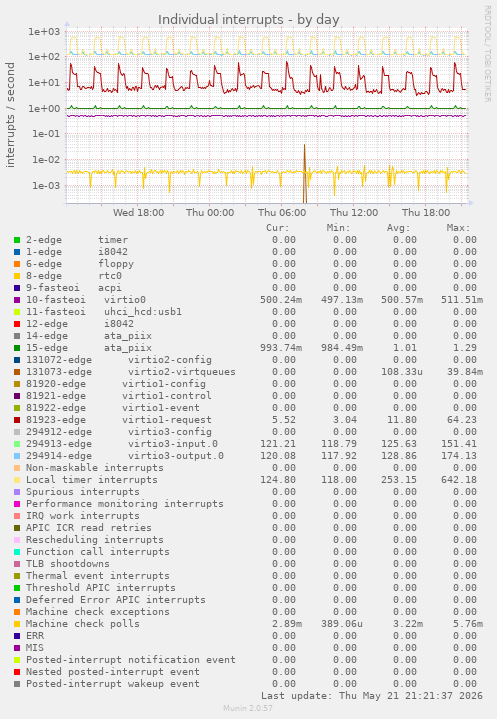Viewport: 497px width, 719px height.
Task: Click the graph title Individual interrupts - by day
Action: click(x=248, y=20)
